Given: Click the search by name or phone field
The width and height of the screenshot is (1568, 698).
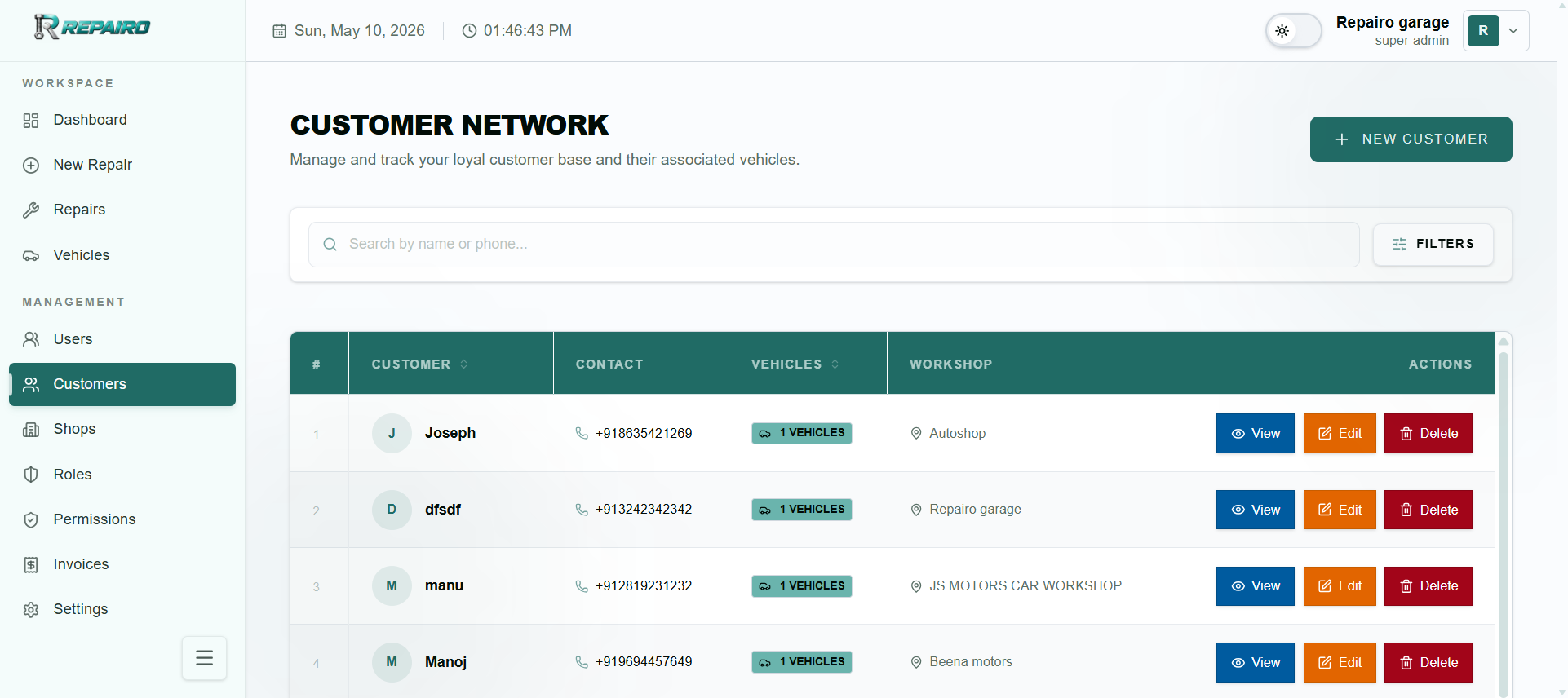Looking at the screenshot, I should coord(834,245).
